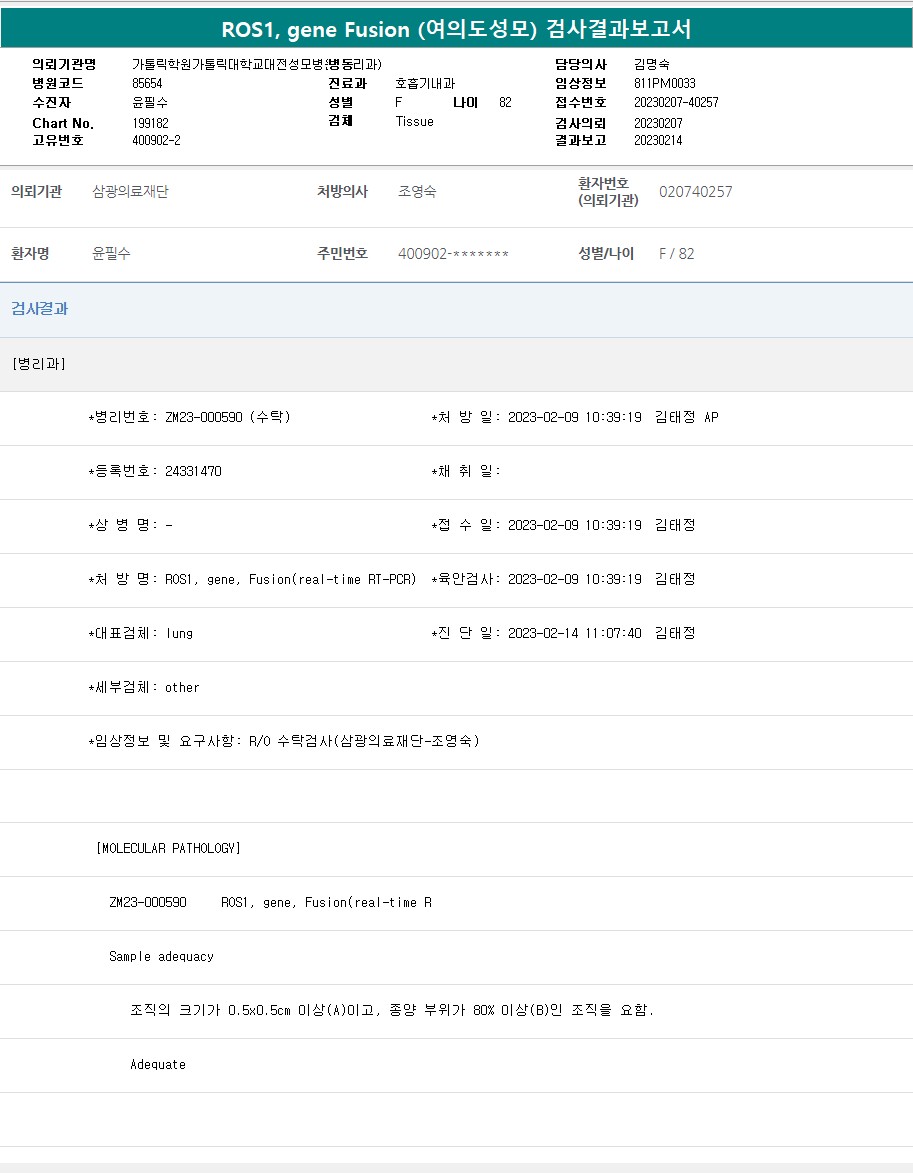This screenshot has height=1173, width=913.
Task: Click clinical info value 811PM0033
Action: click(x=664, y=83)
